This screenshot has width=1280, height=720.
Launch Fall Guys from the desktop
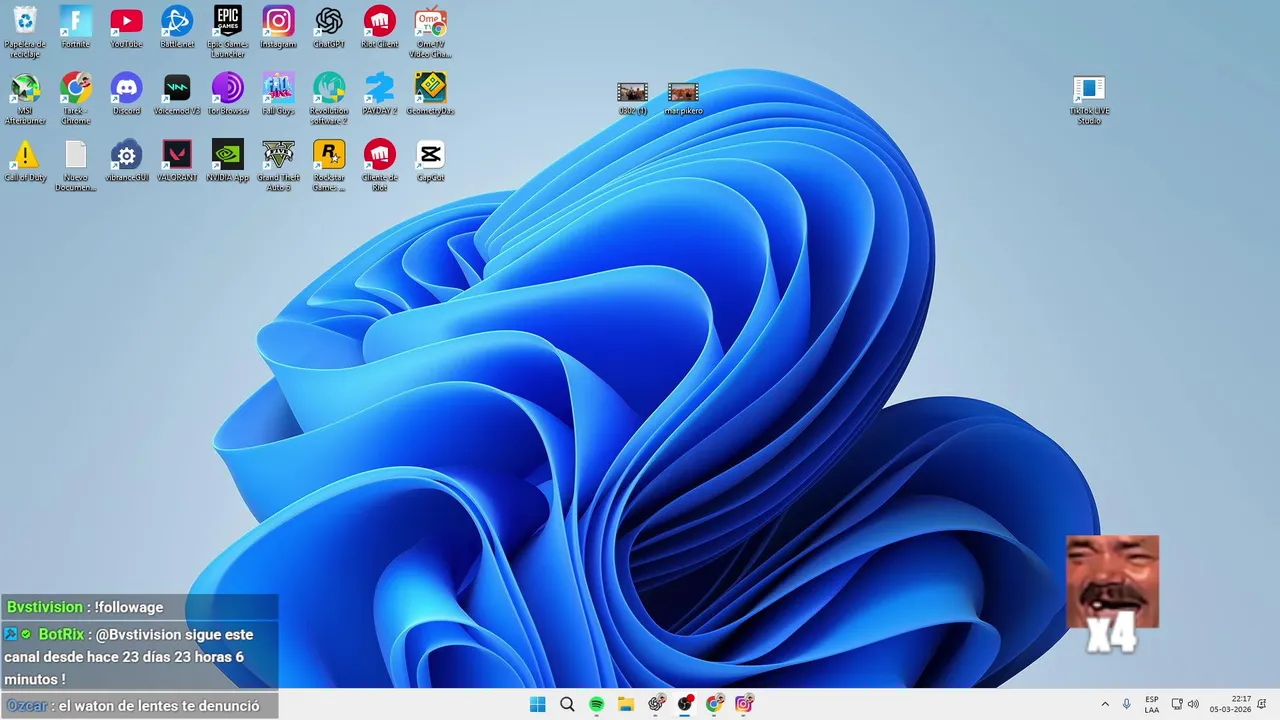coord(278,94)
